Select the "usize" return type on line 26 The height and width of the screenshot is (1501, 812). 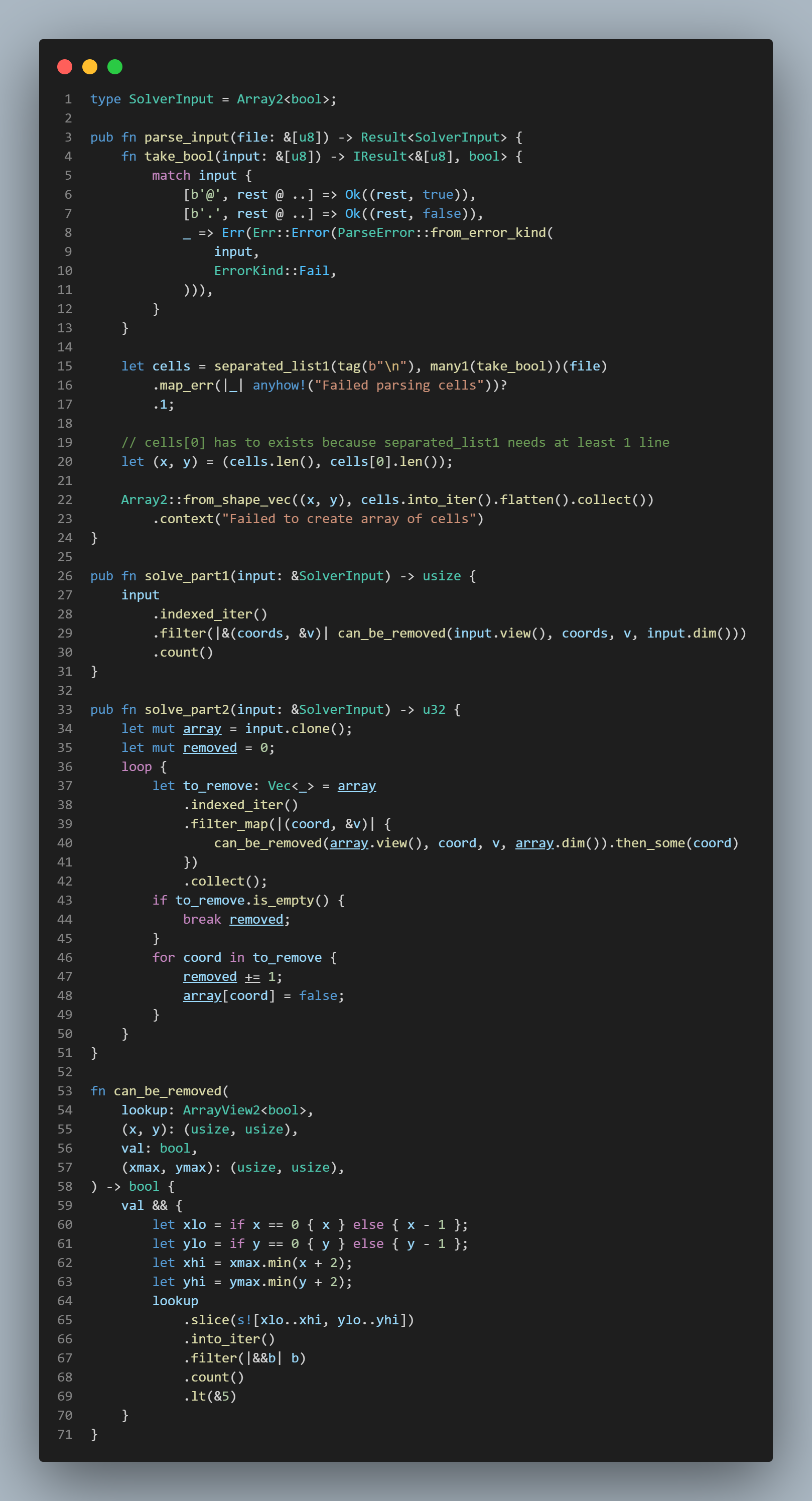[x=442, y=576]
